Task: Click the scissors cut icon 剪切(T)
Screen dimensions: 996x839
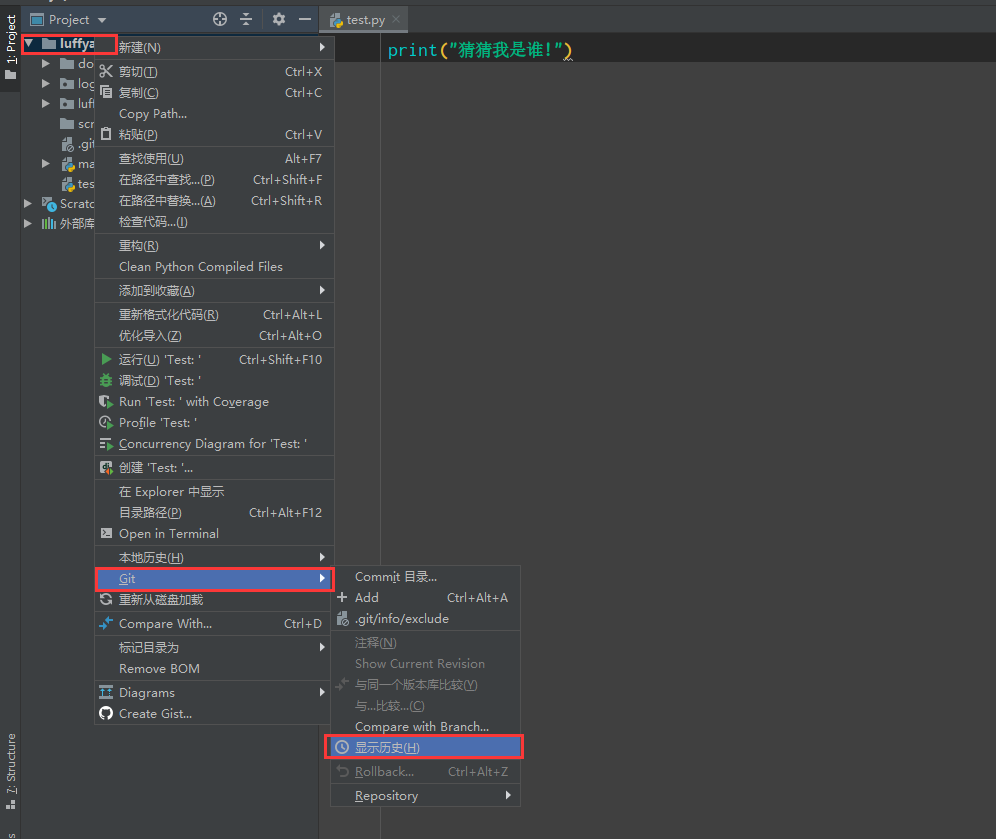Action: coord(106,72)
